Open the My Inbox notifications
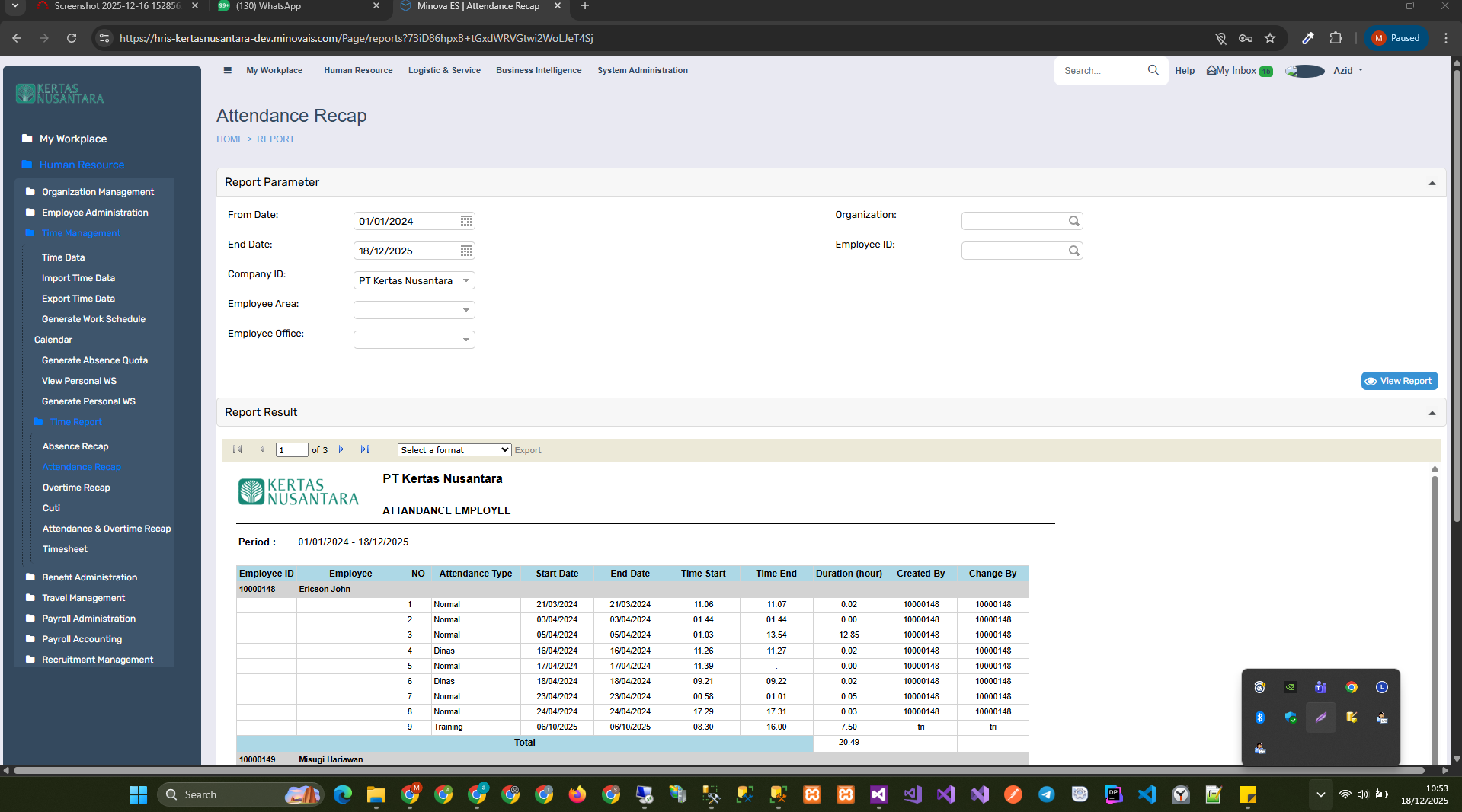 (1239, 70)
